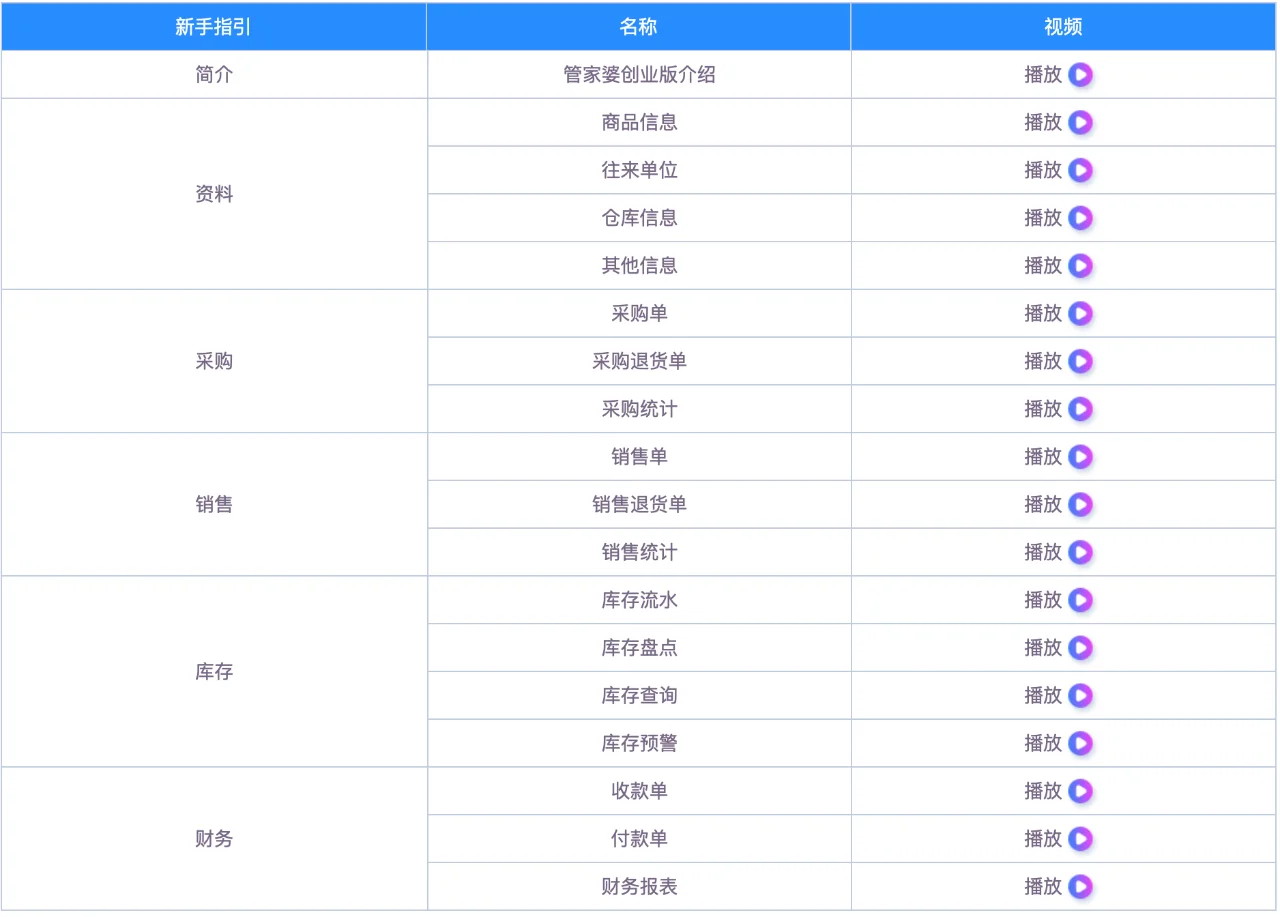Select the 简介 category cell

tap(214, 75)
